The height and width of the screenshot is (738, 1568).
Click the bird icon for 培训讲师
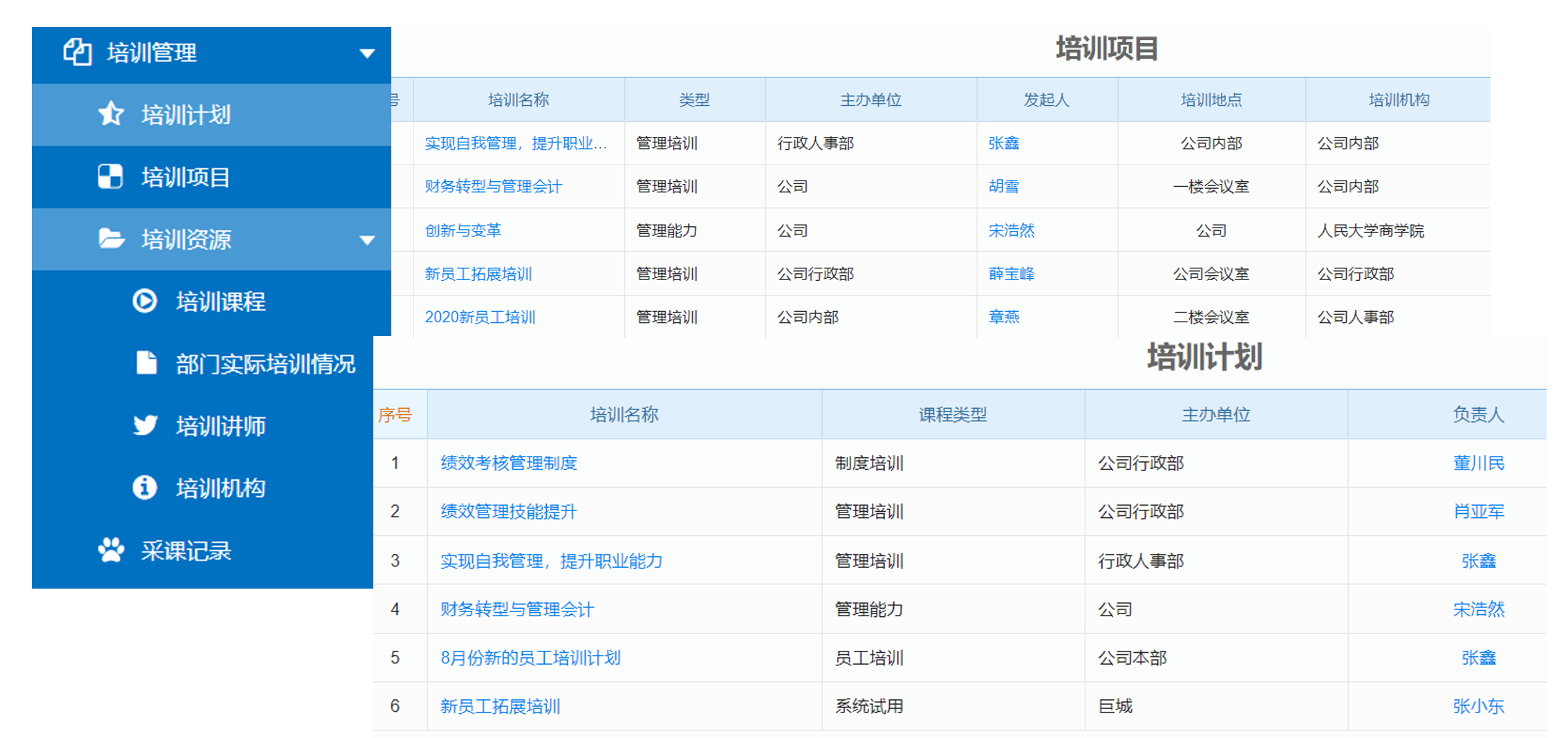tap(145, 425)
